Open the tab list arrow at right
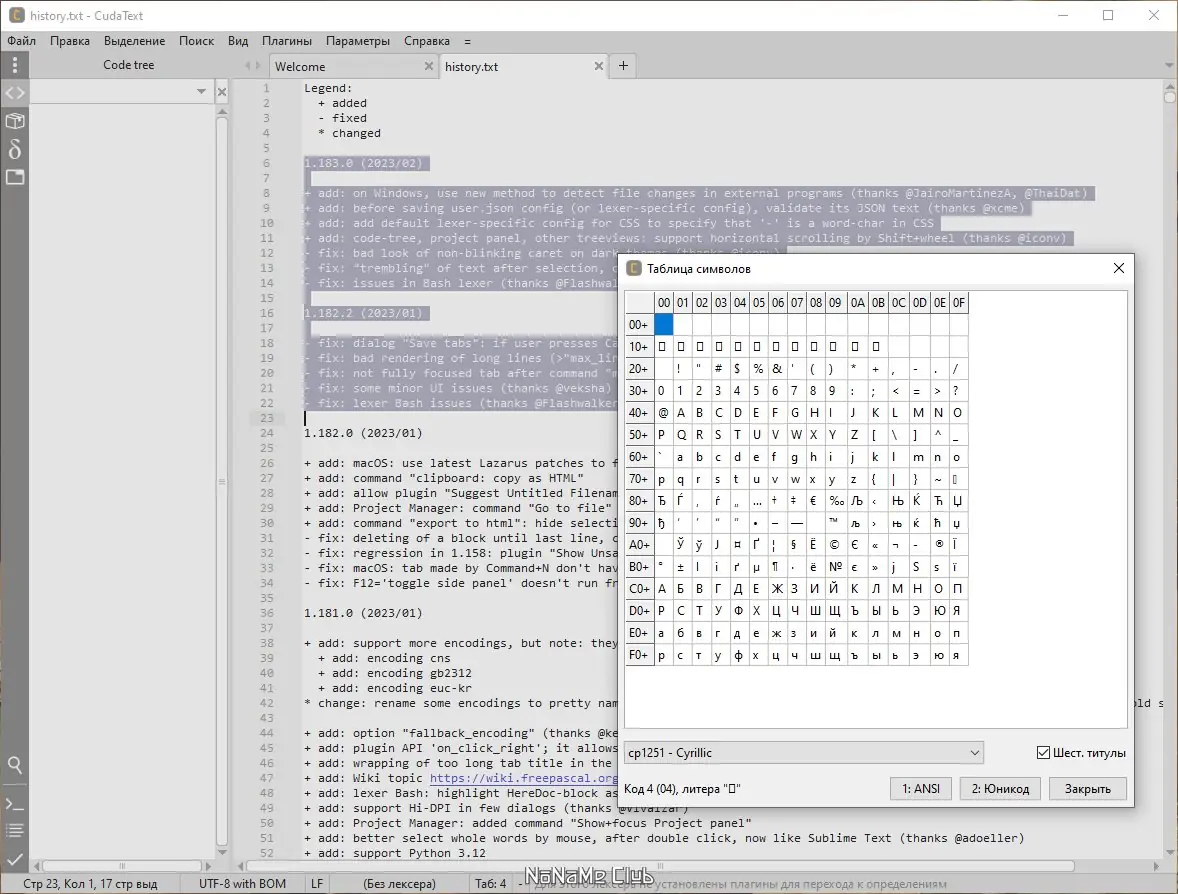Image resolution: width=1178 pixels, height=894 pixels. point(1169,66)
